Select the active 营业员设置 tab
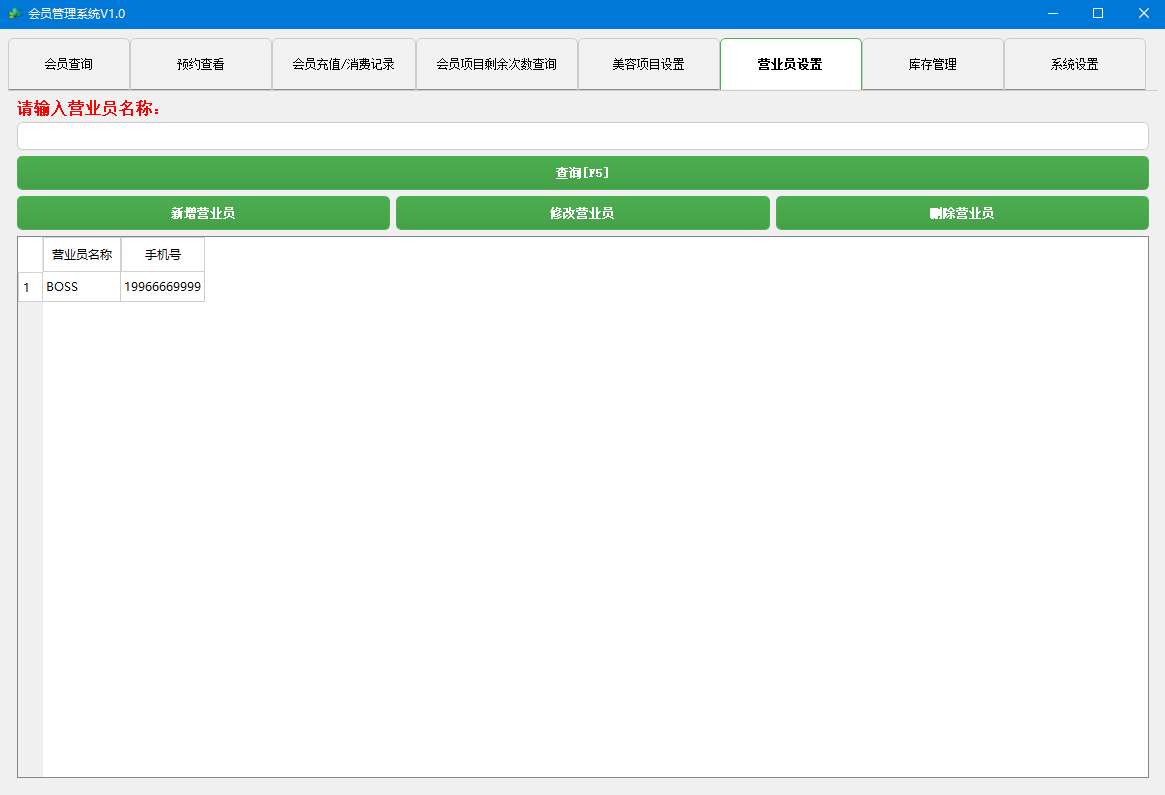1165x795 pixels. coord(790,63)
